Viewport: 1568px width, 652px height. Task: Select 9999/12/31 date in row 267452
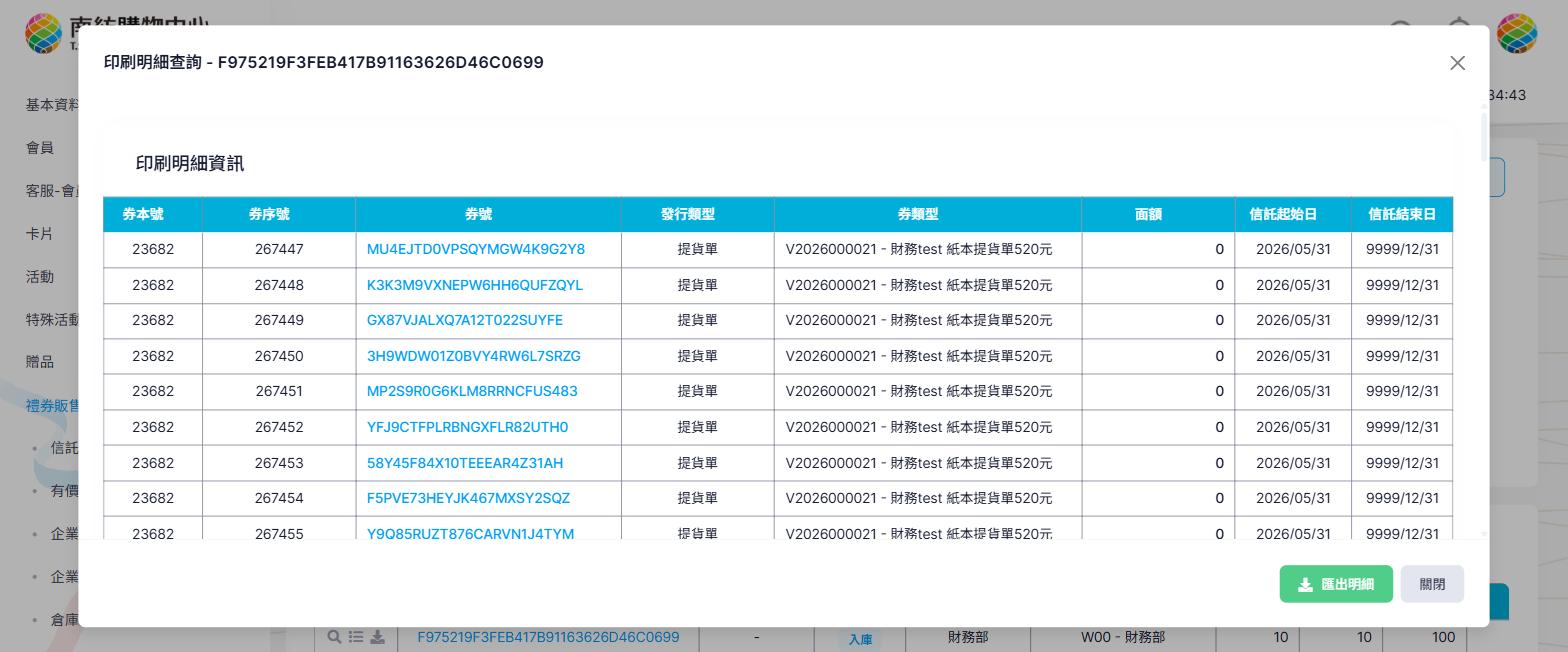pos(1402,427)
